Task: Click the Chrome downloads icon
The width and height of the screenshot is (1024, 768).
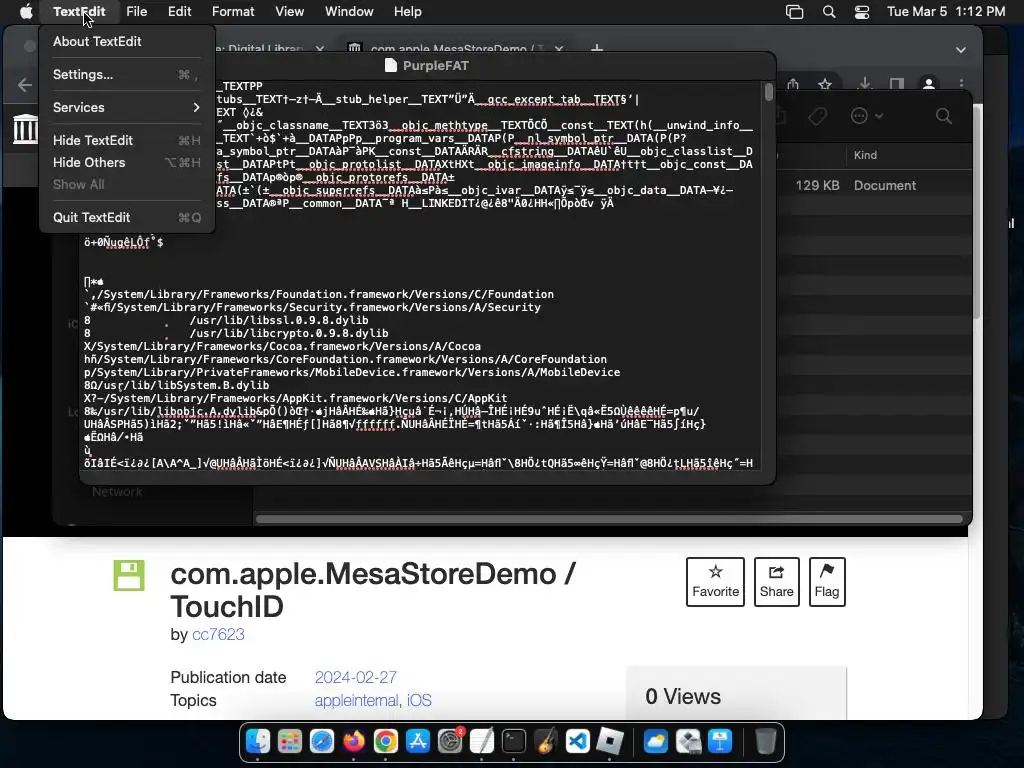Action: click(x=865, y=84)
